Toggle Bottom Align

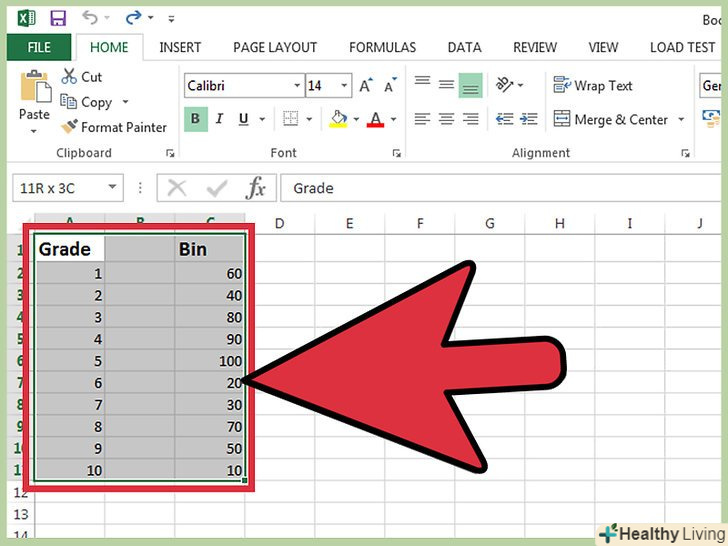(470, 85)
